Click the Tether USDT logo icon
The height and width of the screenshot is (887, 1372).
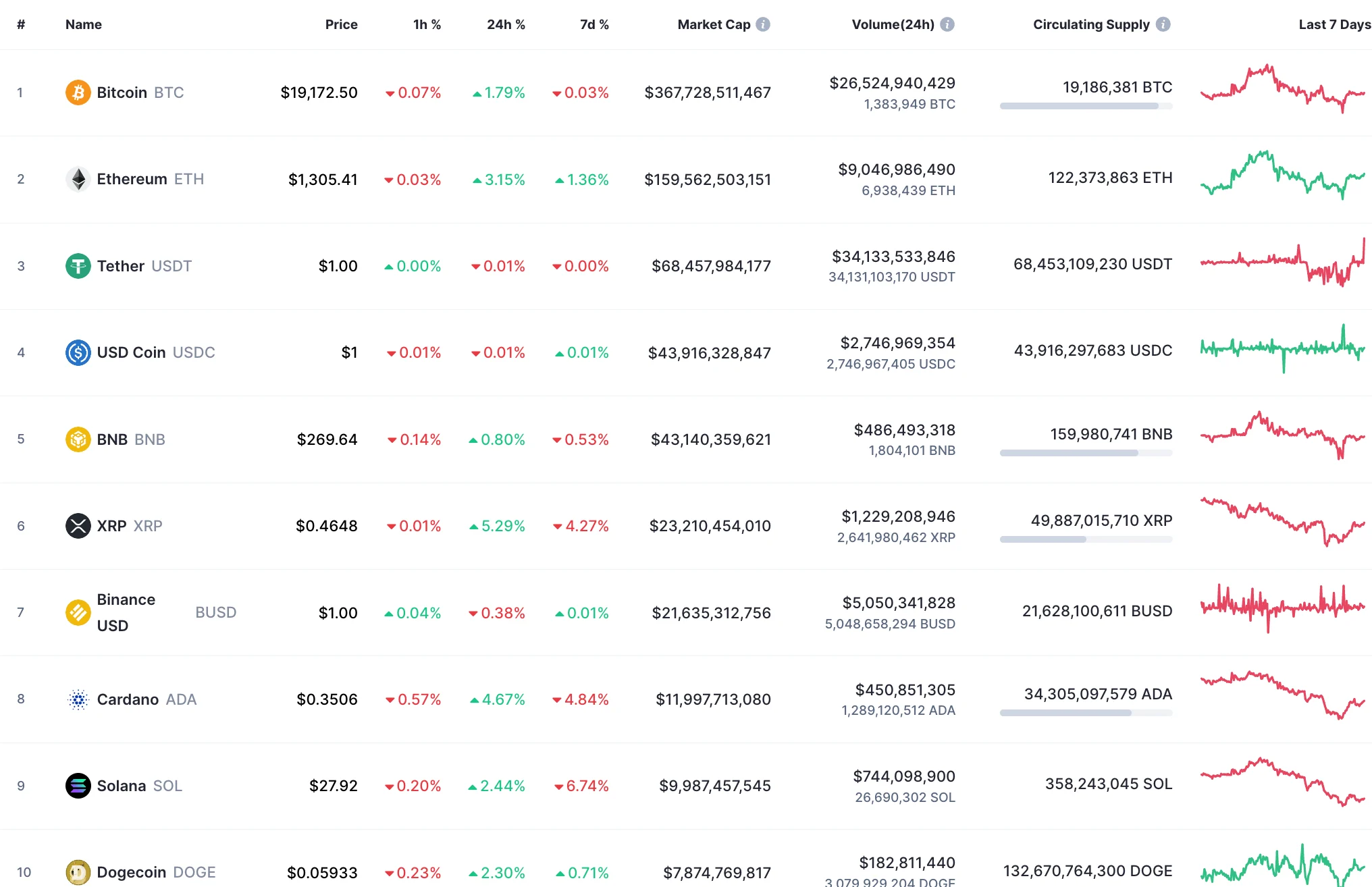click(78, 265)
